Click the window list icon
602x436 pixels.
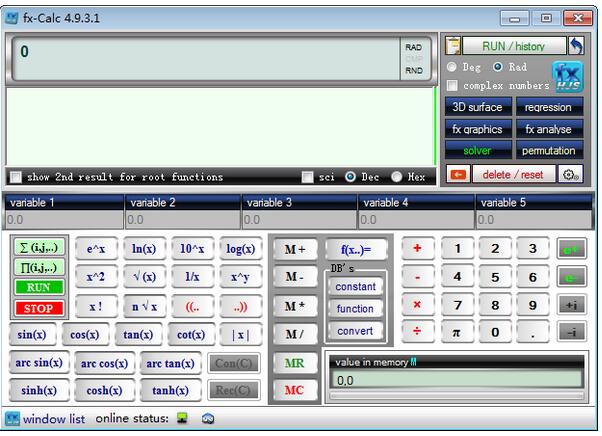tap(12, 419)
